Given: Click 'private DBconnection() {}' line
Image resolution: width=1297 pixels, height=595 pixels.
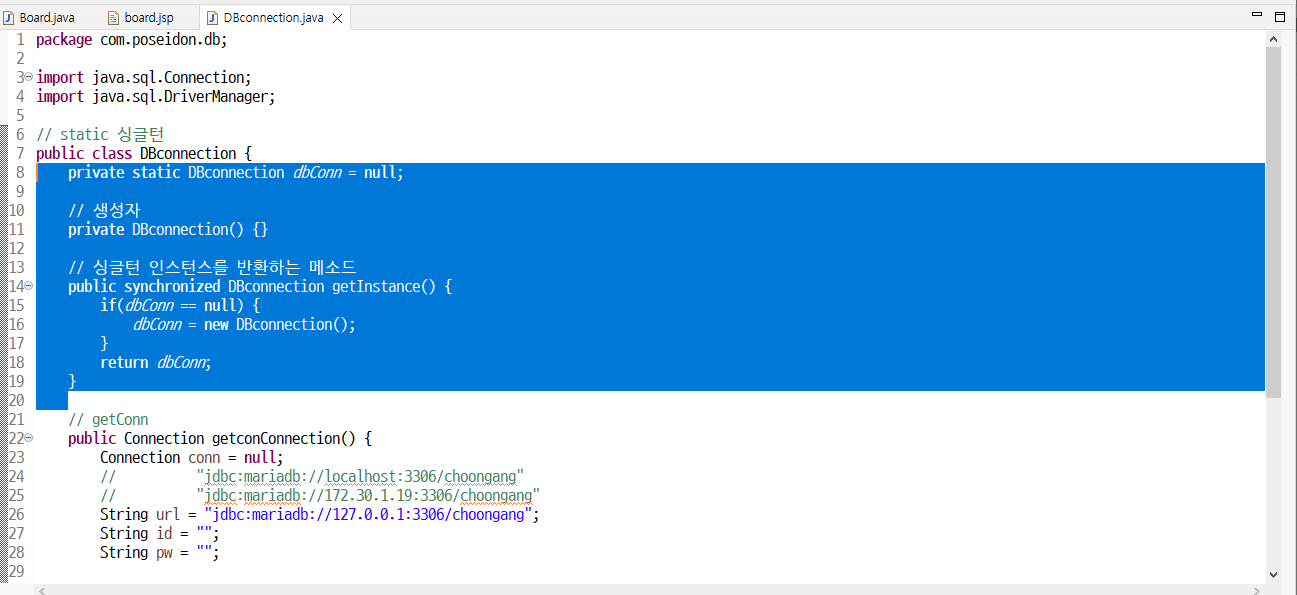Looking at the screenshot, I should click(x=168, y=230).
